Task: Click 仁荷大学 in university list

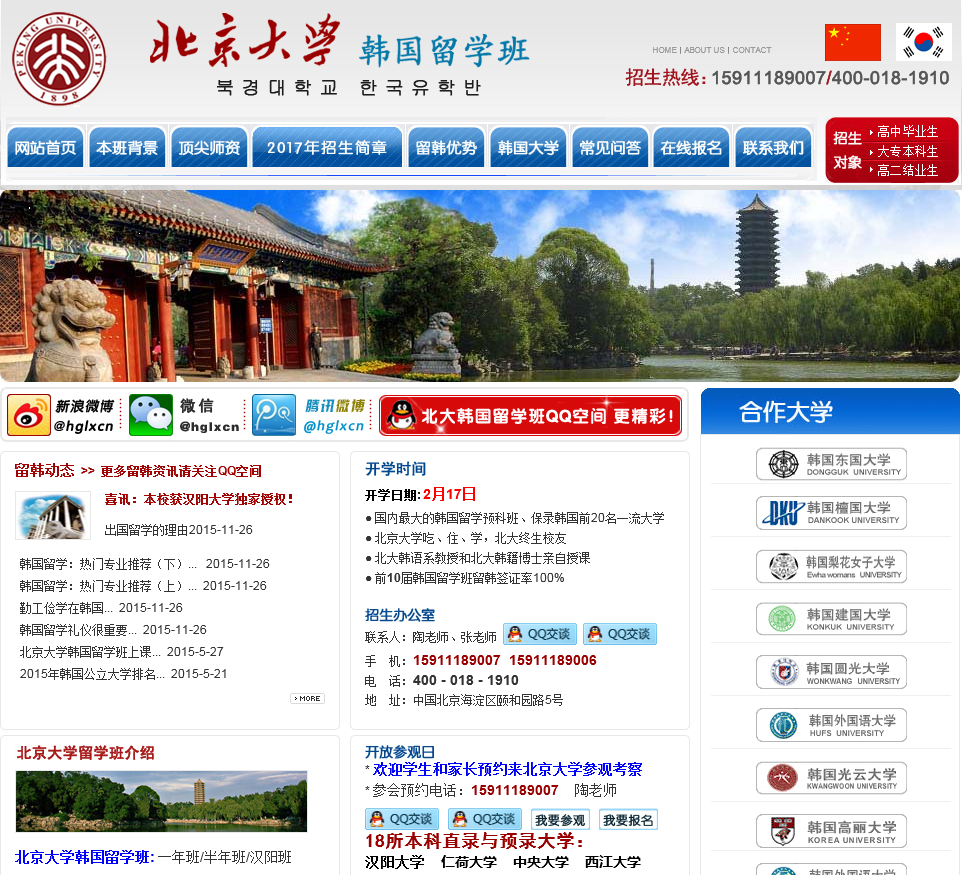Action: (x=469, y=862)
